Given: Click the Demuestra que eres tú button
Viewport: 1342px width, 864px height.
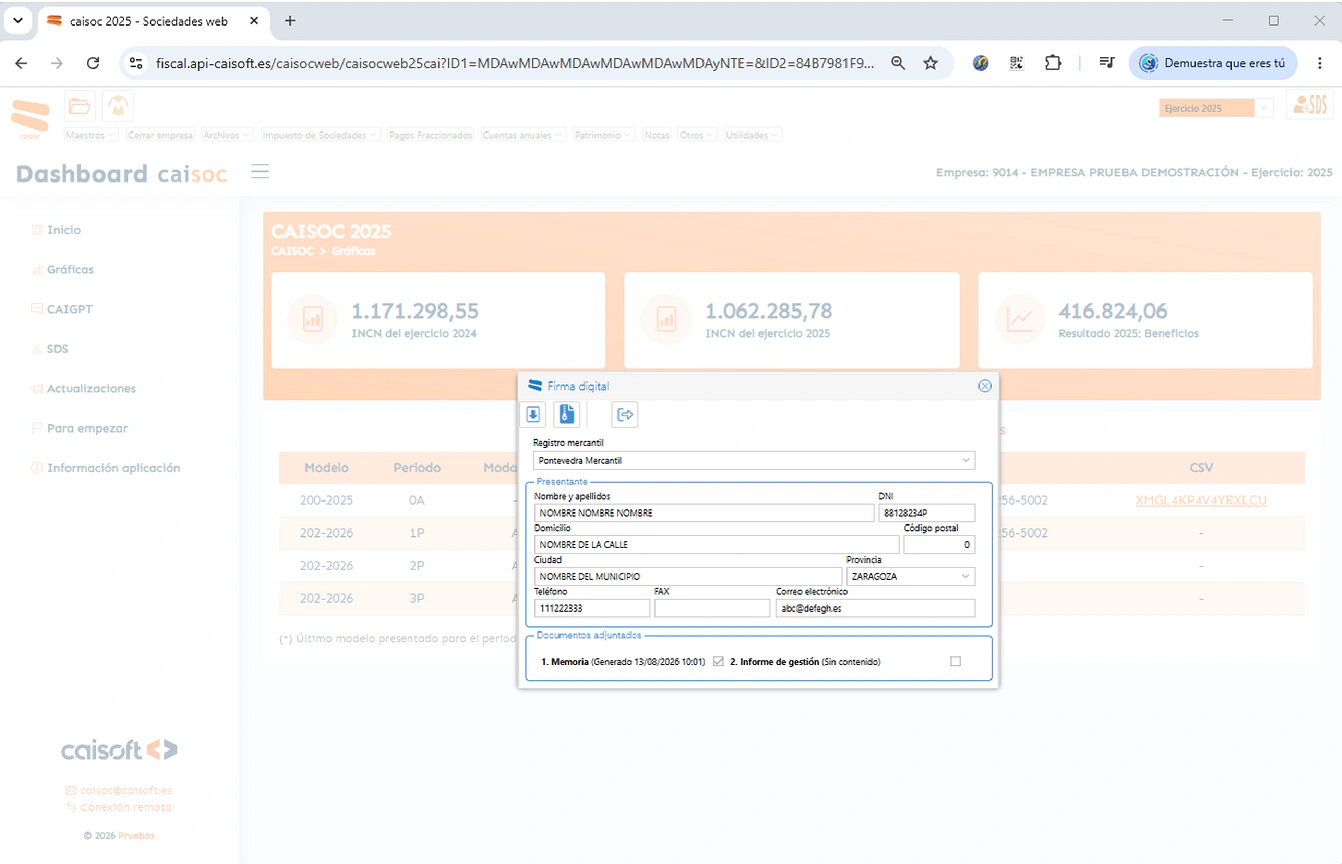Looking at the screenshot, I should click(x=1213, y=63).
